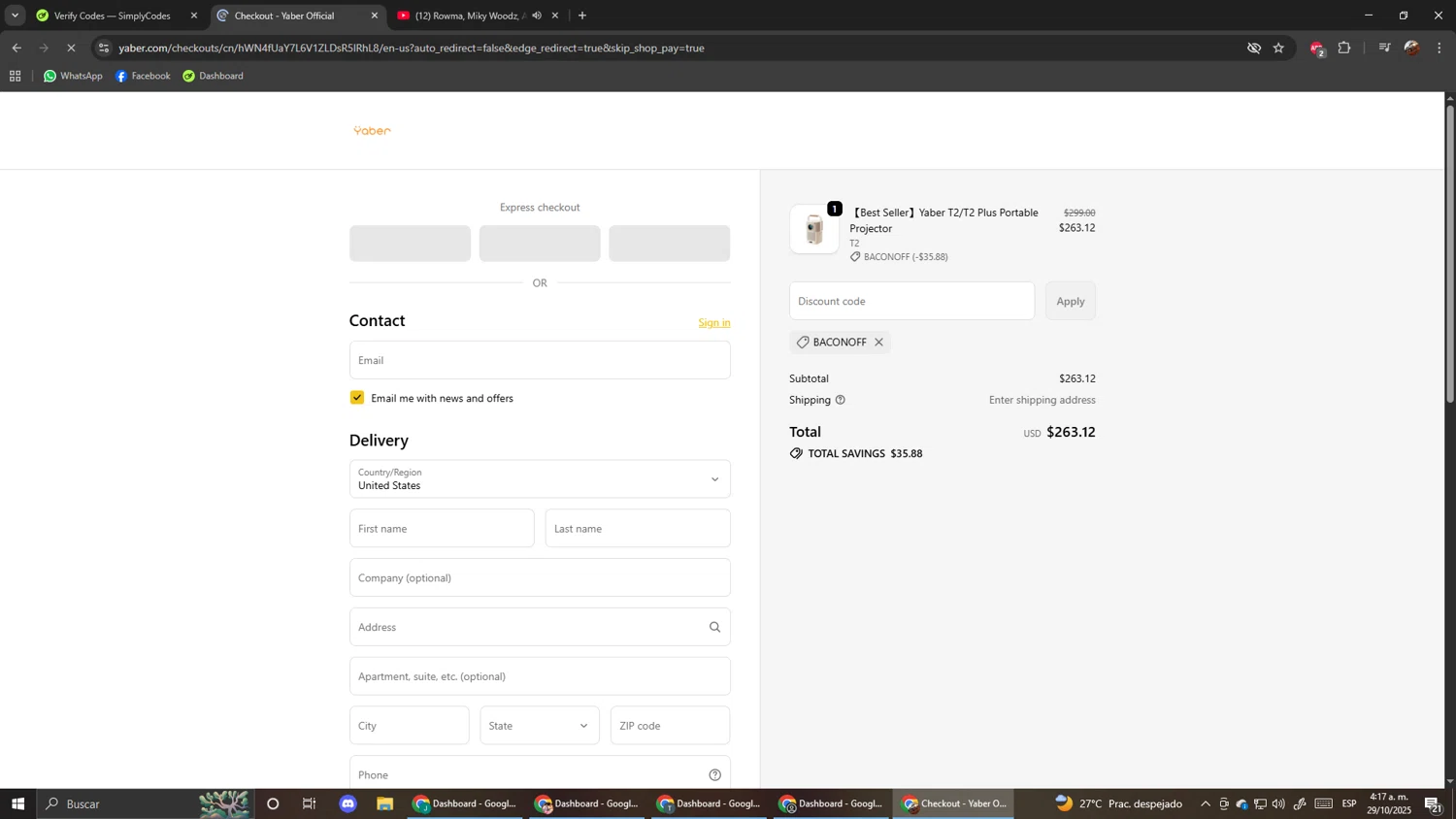Open the notification center icon
Screen dimensions: 1456x819
[x=1433, y=803]
